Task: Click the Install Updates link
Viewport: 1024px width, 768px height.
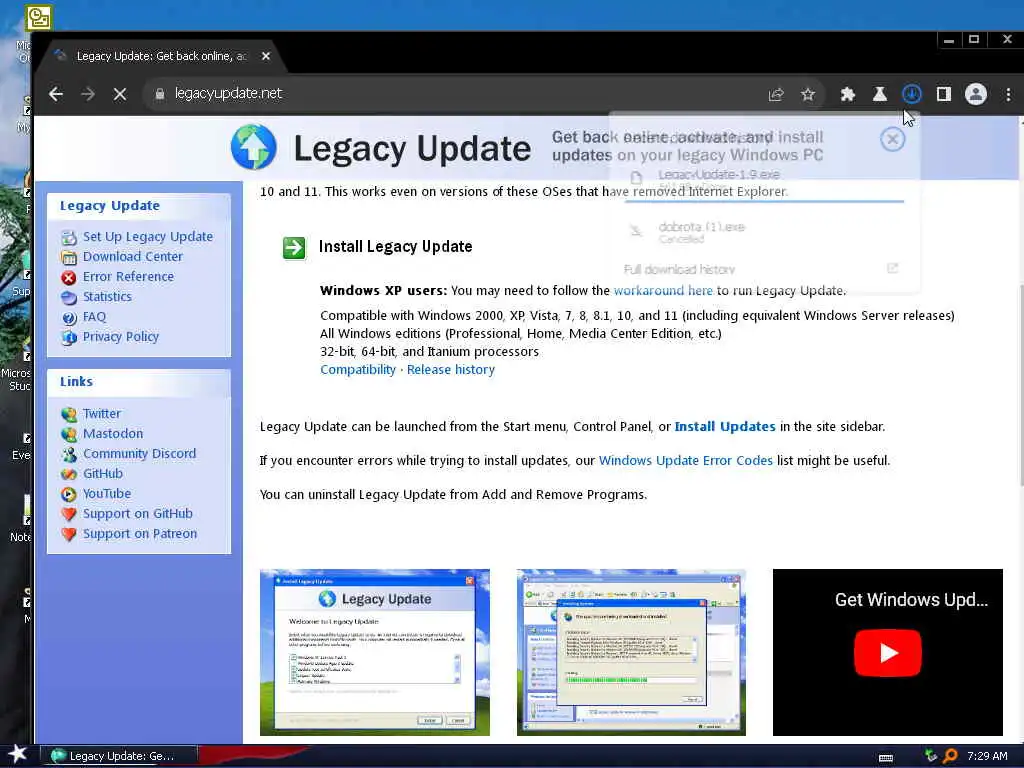Action: coord(725,426)
